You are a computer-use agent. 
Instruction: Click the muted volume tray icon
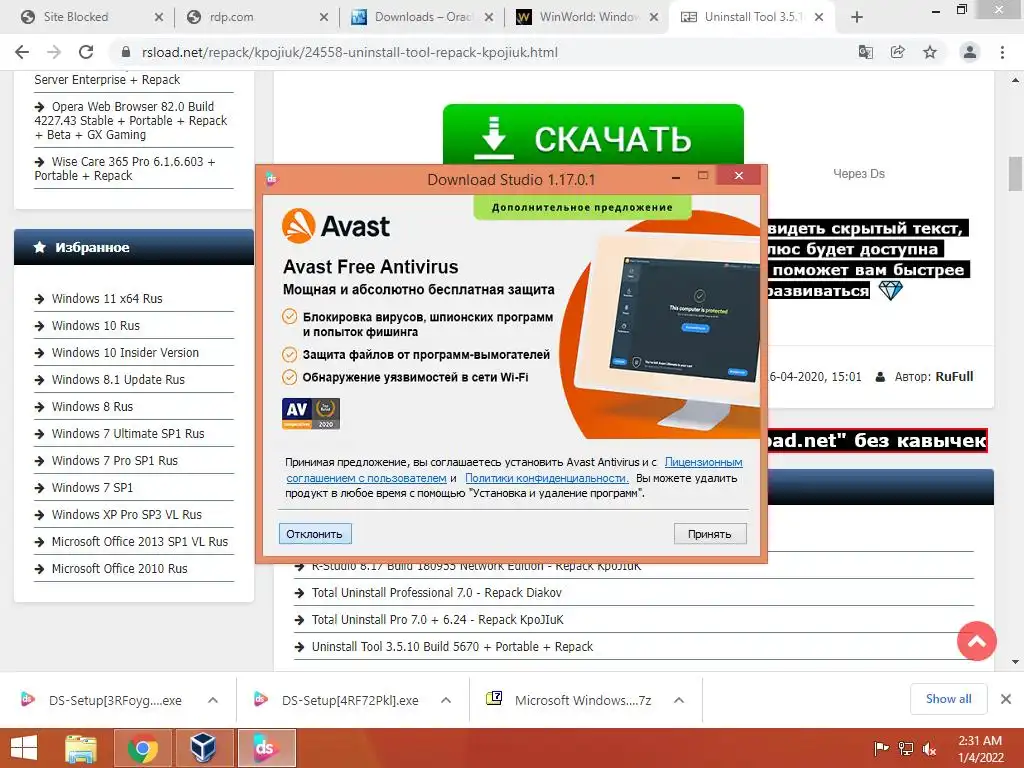click(929, 749)
